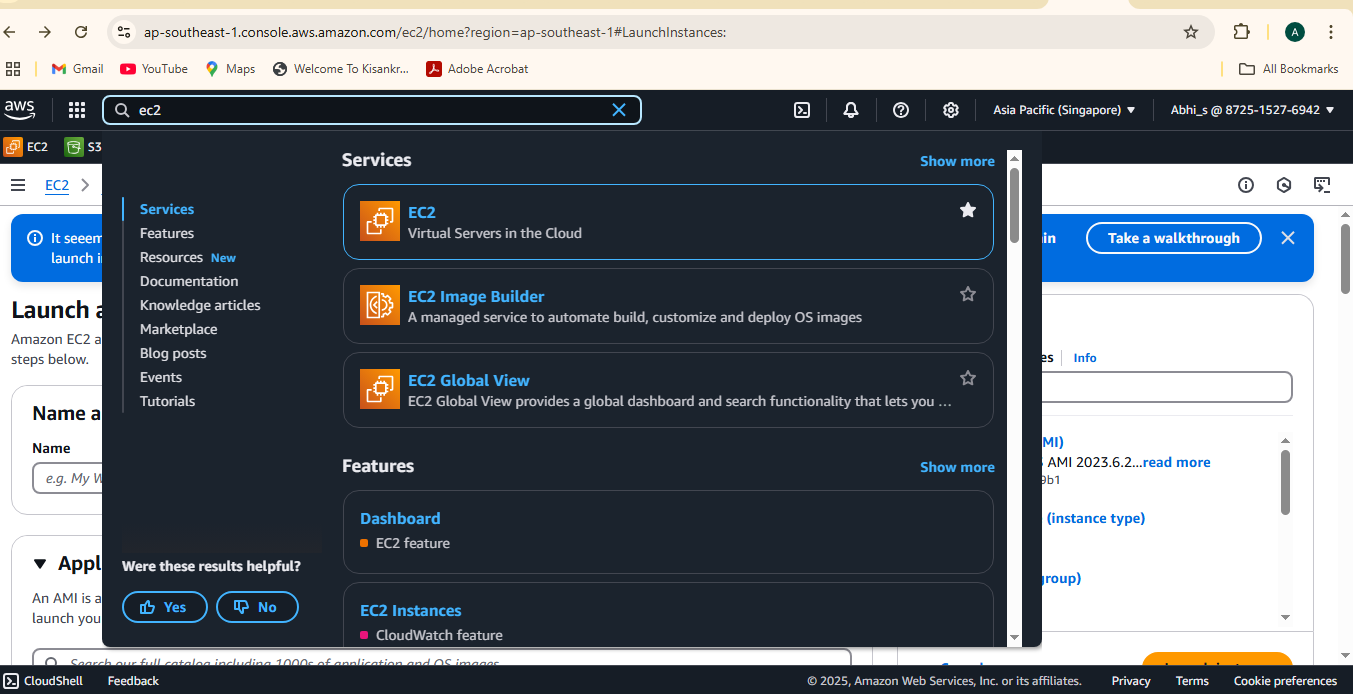
Task: Open the settings gear in AWS header
Action: [x=951, y=110]
